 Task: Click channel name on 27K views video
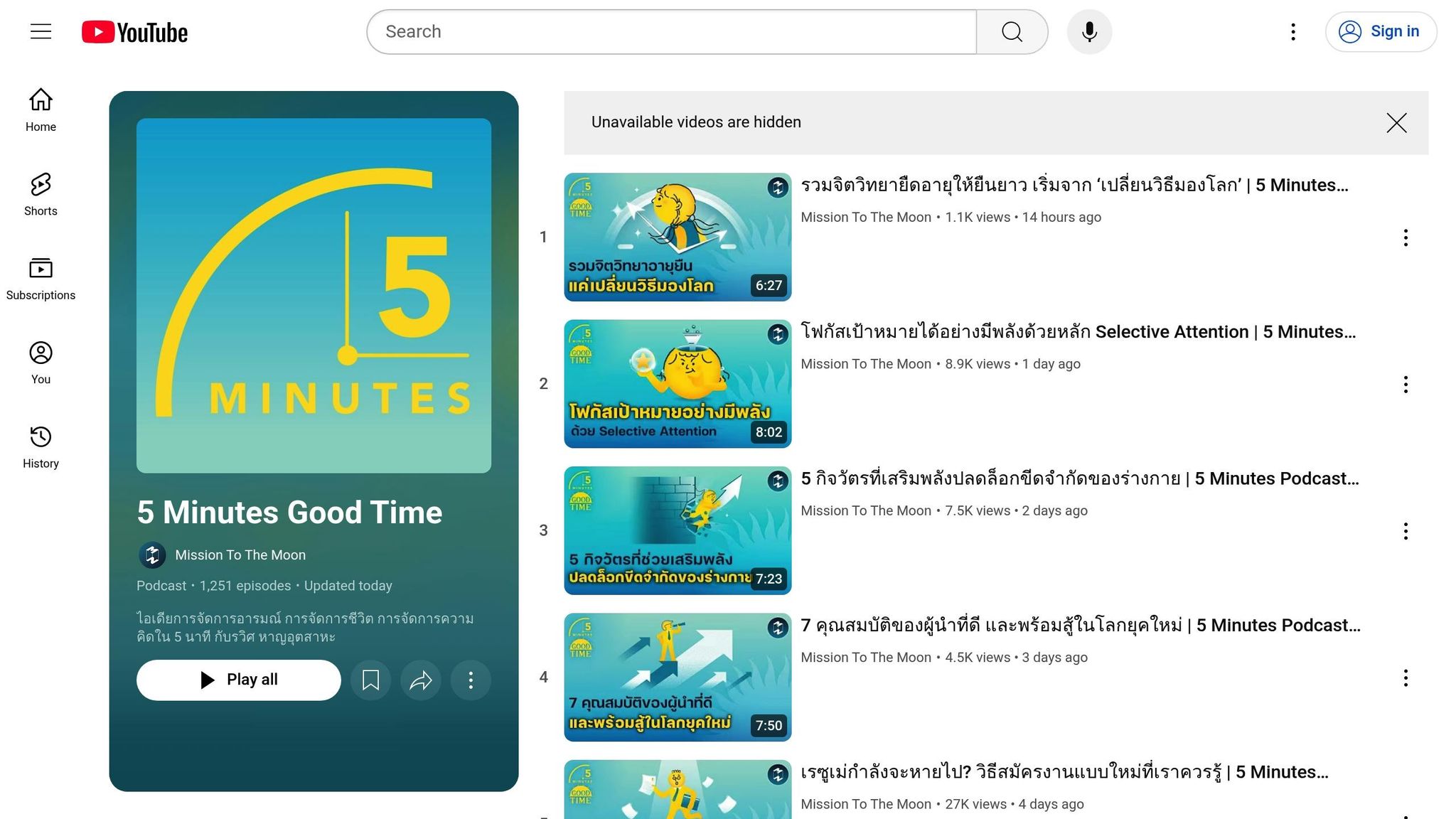click(866, 805)
